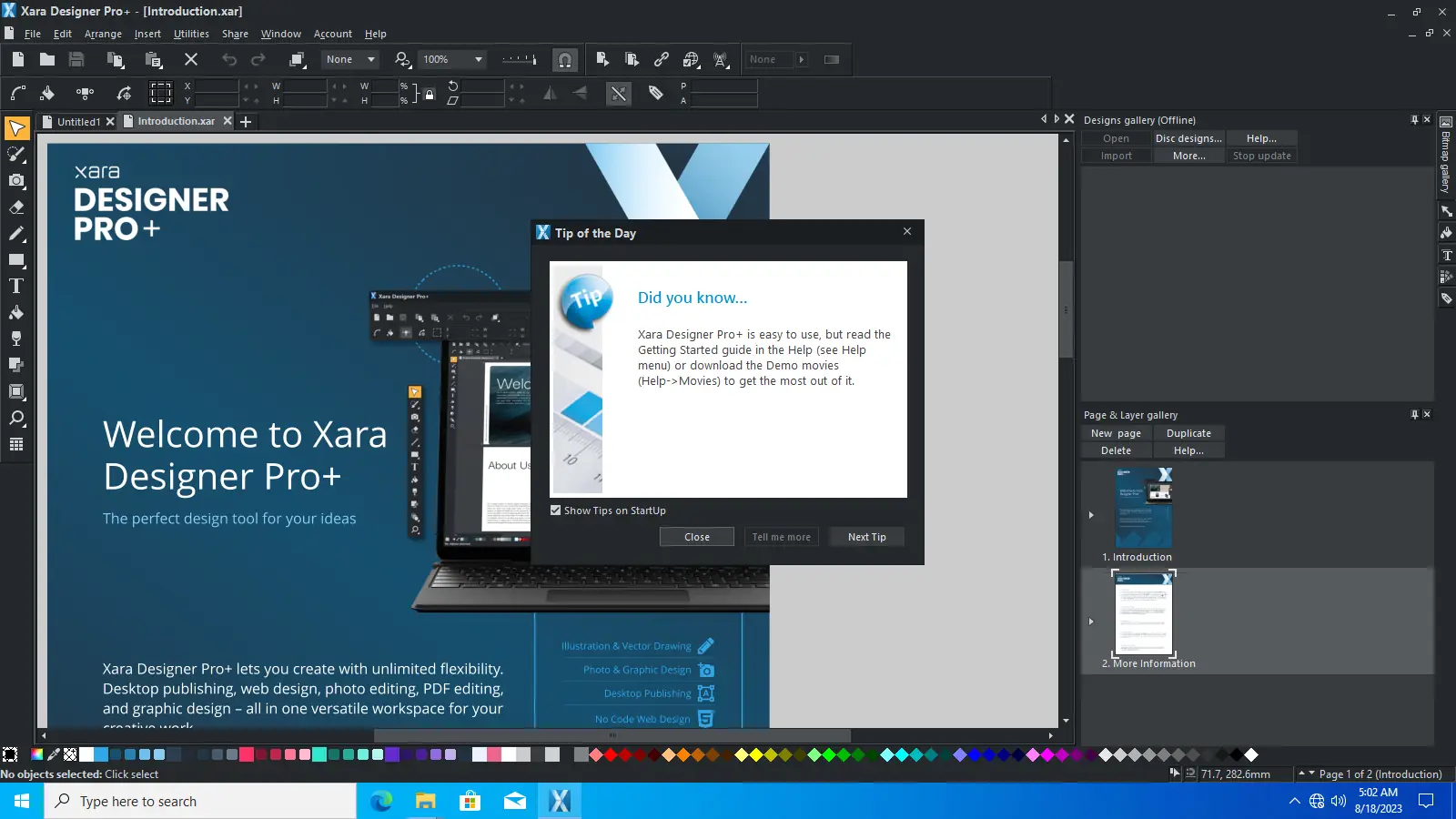This screenshot has height=819, width=1456.
Task: Click Disc designs button in Designs gallery
Action: [x=1188, y=138]
